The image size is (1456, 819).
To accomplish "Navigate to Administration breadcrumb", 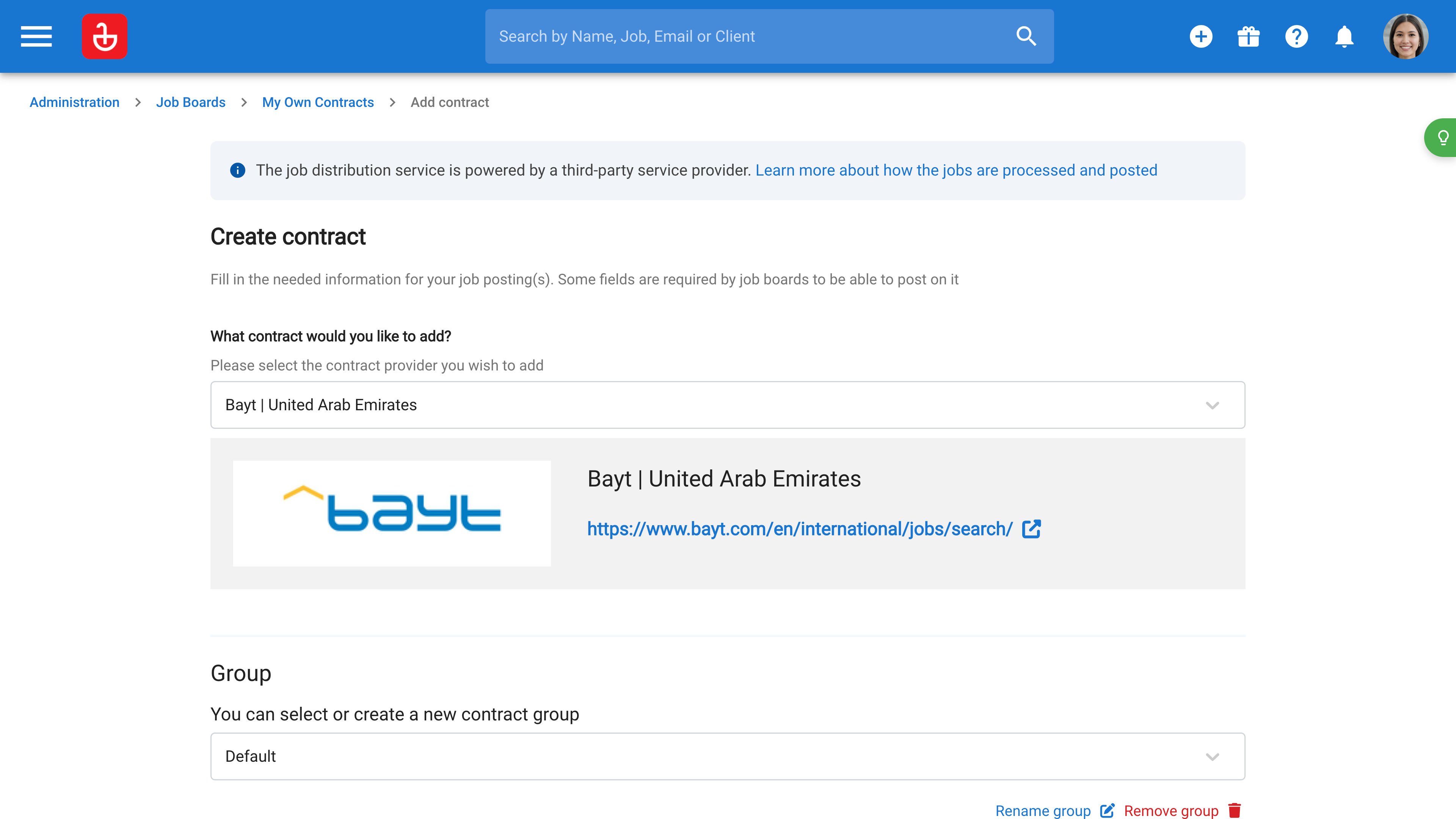I will pos(75,102).
